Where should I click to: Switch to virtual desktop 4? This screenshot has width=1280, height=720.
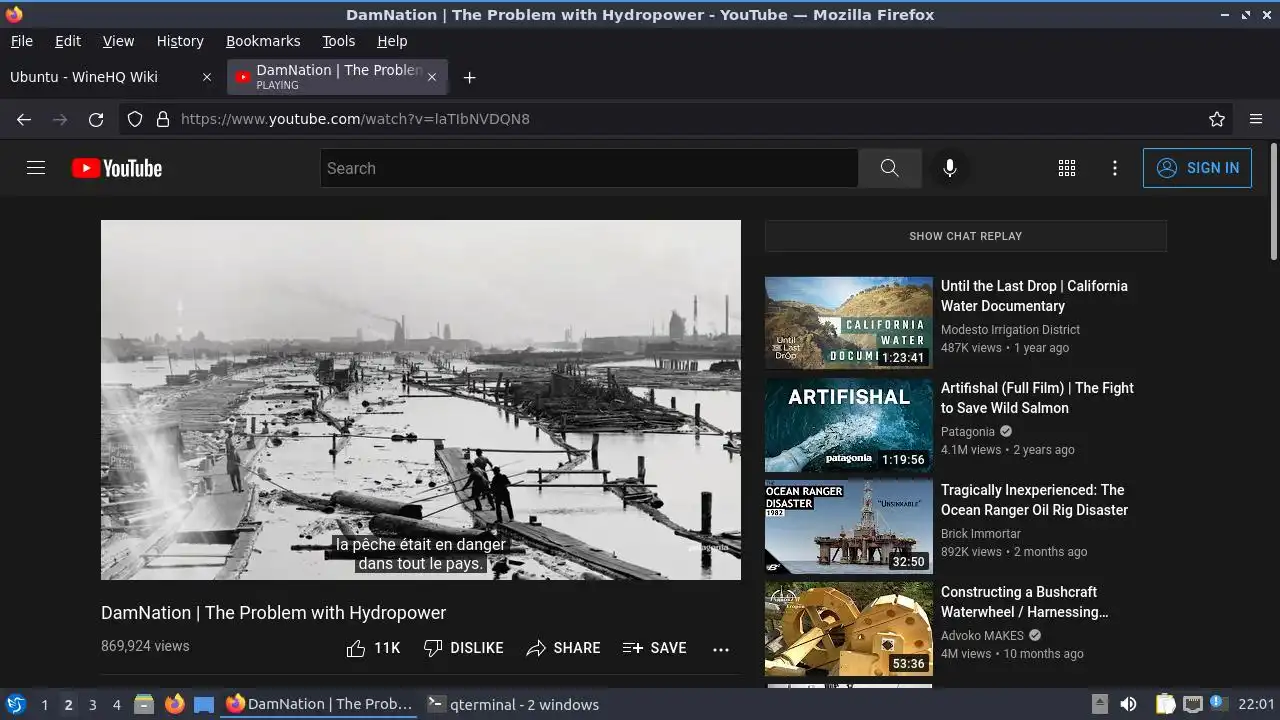point(116,704)
